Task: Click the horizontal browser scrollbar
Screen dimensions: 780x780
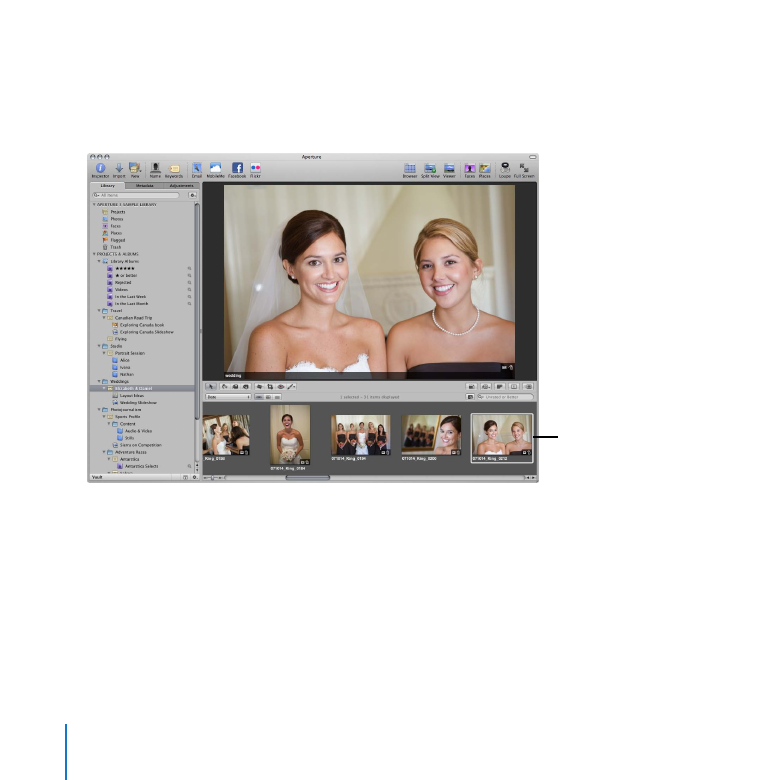Action: tap(307, 478)
